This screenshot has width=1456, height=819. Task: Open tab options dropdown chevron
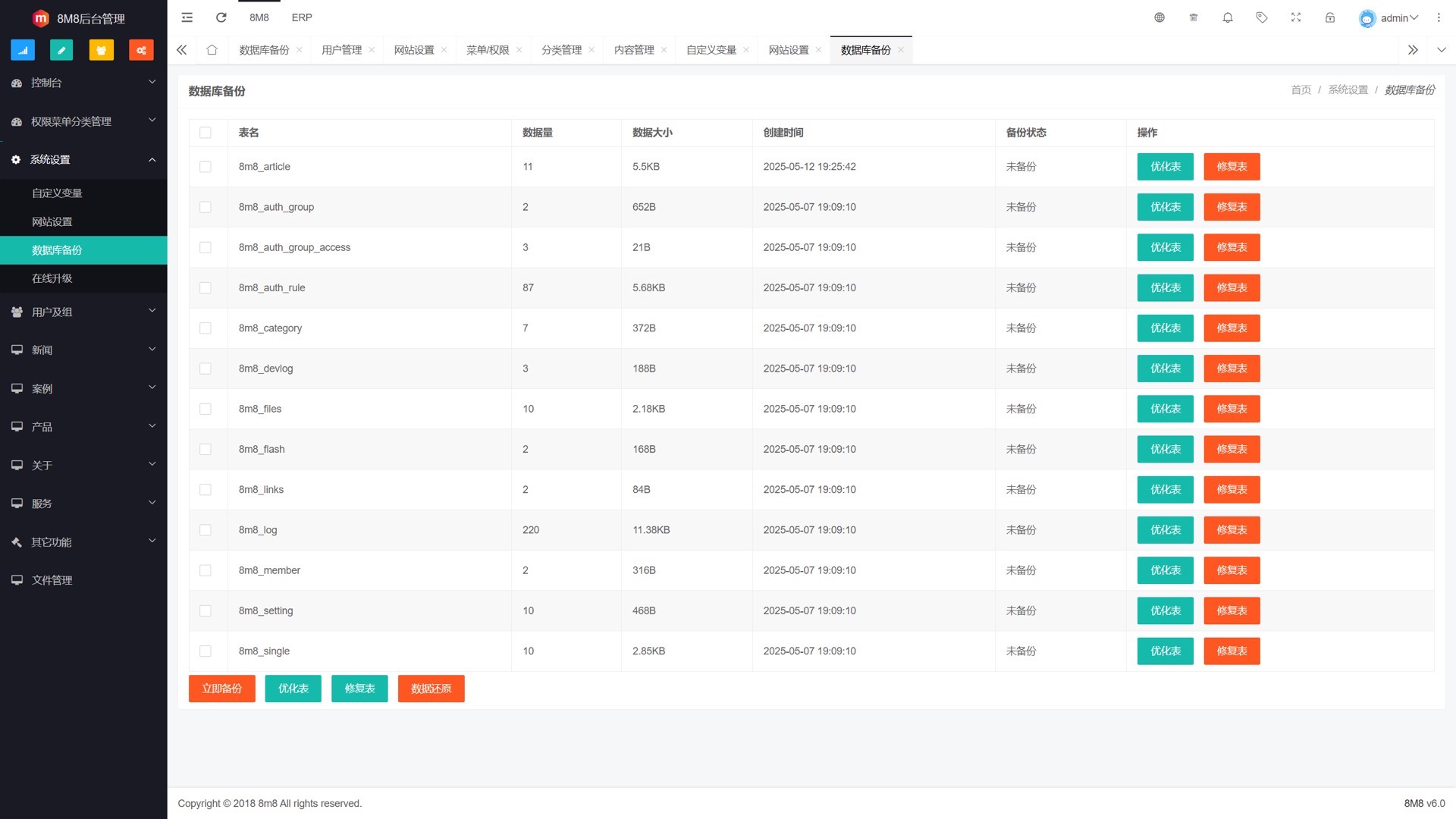1442,50
